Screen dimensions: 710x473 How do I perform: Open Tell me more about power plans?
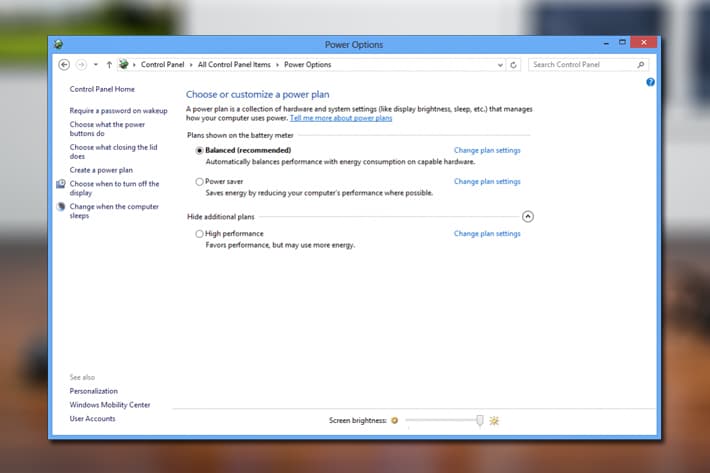pyautogui.click(x=341, y=118)
